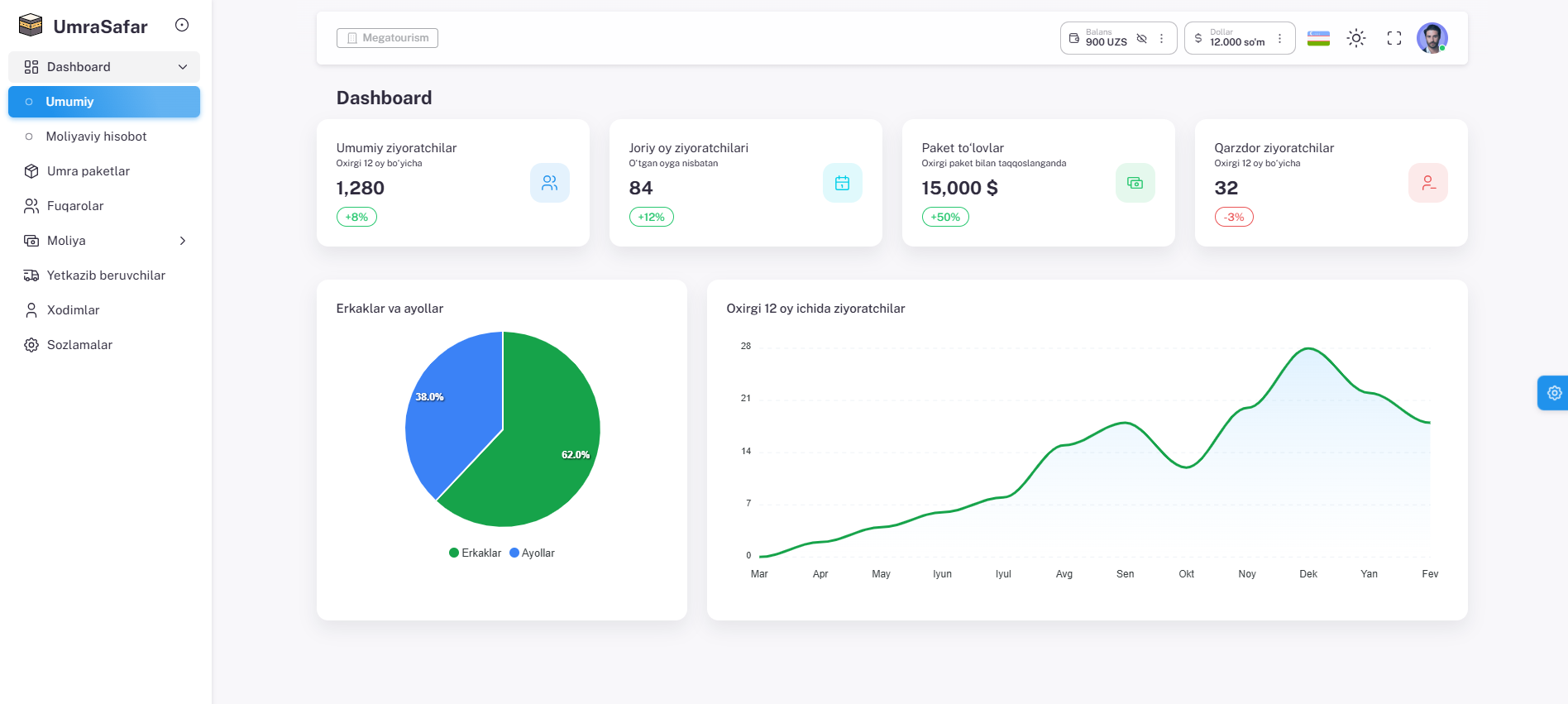Click the UmraSafar Kaaba logo icon
Viewport: 1568px width, 704px height.
(x=31, y=26)
